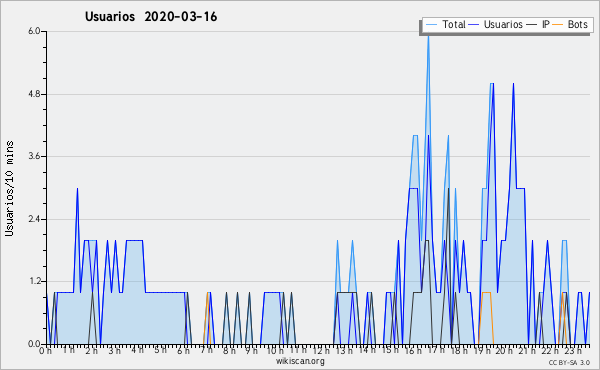Click the Total peak at 6.0 near 17 h
The image size is (600, 370).
(x=428, y=35)
